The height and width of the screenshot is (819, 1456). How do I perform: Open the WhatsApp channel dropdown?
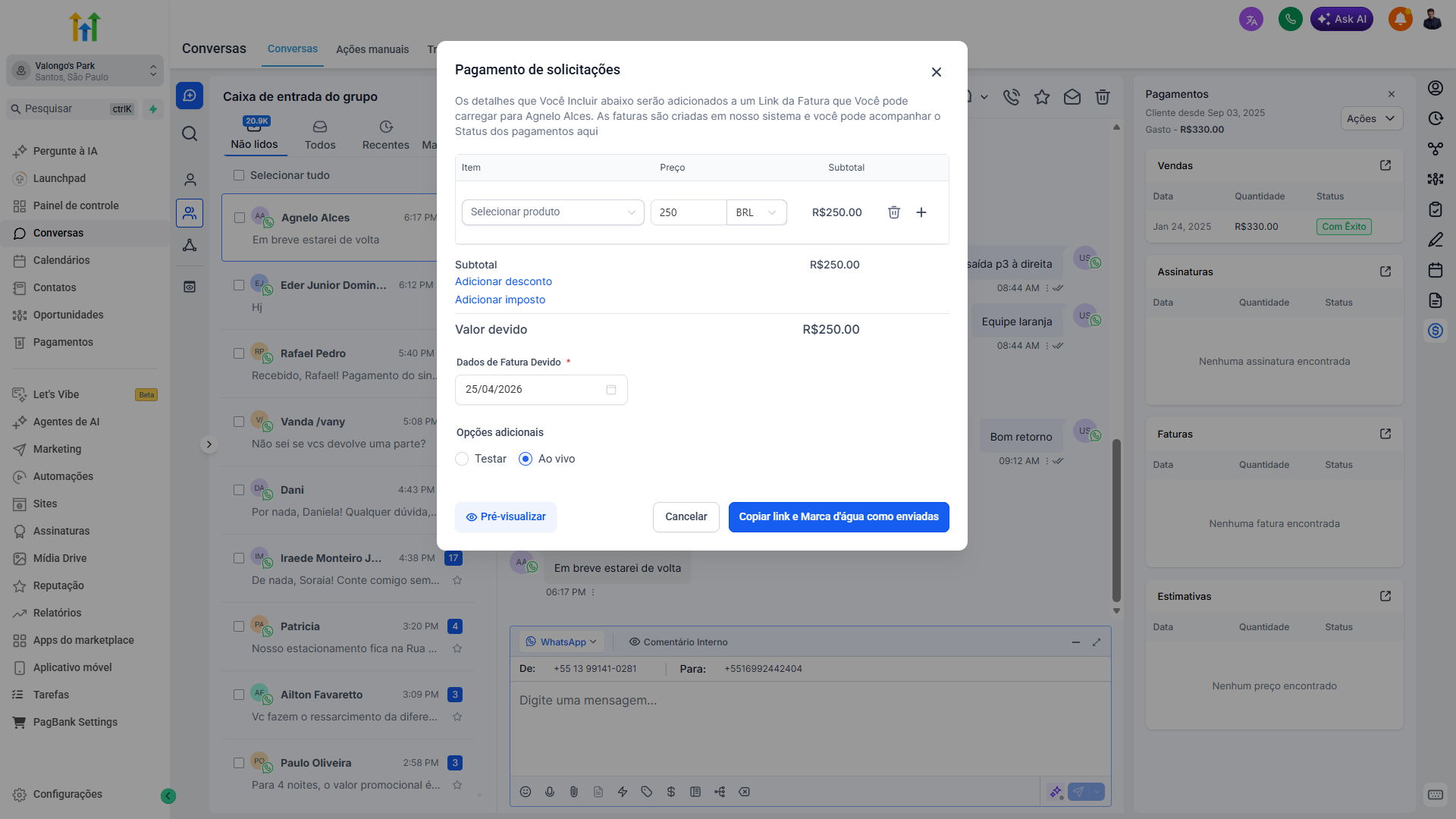coord(562,642)
